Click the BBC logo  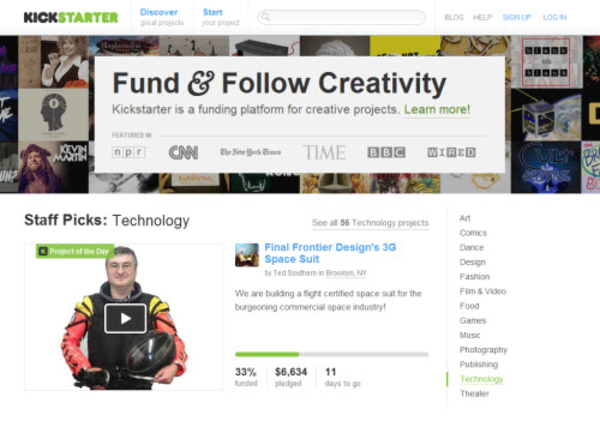click(386, 152)
